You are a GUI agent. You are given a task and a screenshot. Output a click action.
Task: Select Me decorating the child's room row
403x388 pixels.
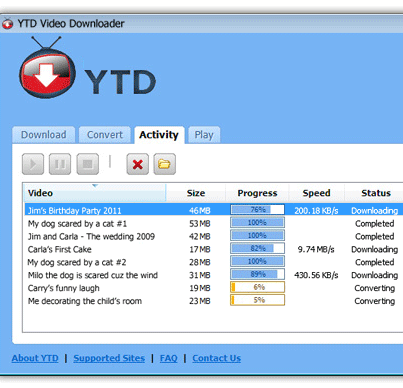213,301
